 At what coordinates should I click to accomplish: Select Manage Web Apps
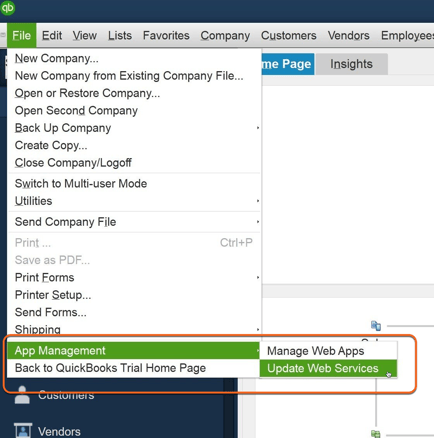[328, 351]
